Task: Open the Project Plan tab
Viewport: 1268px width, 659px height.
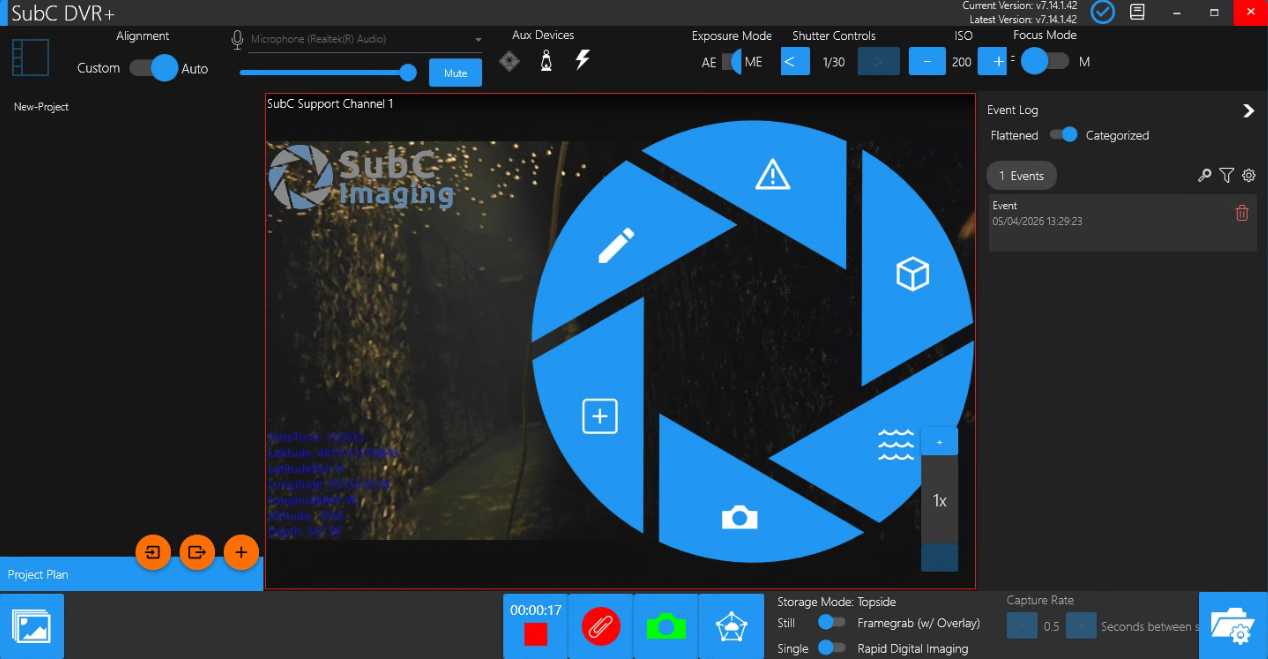Action: pos(131,575)
